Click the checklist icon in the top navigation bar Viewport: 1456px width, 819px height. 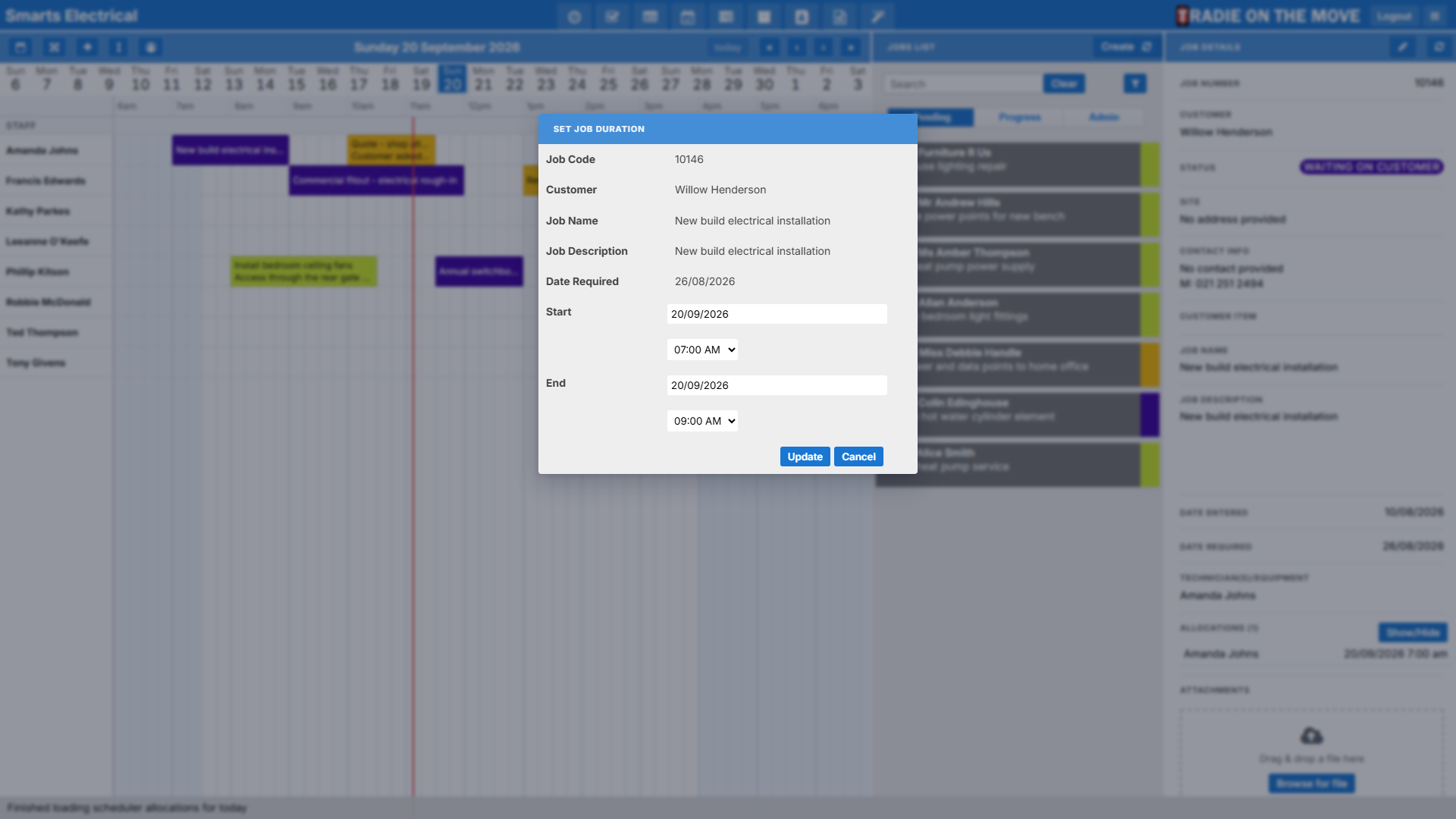[612, 17]
